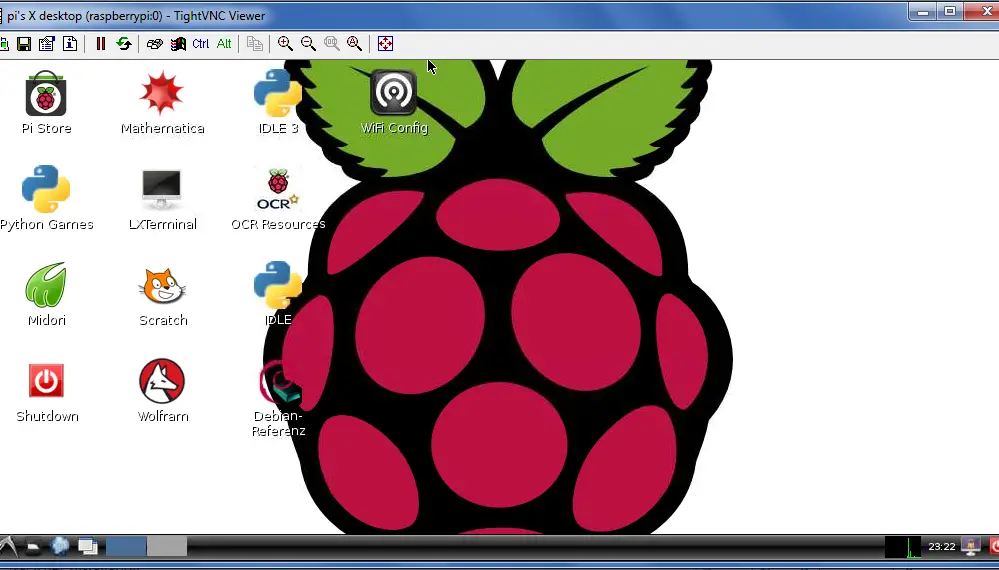Viewport: 999px width, 570px height.
Task: Click the red Shutdown desktop icon
Action: (46, 380)
